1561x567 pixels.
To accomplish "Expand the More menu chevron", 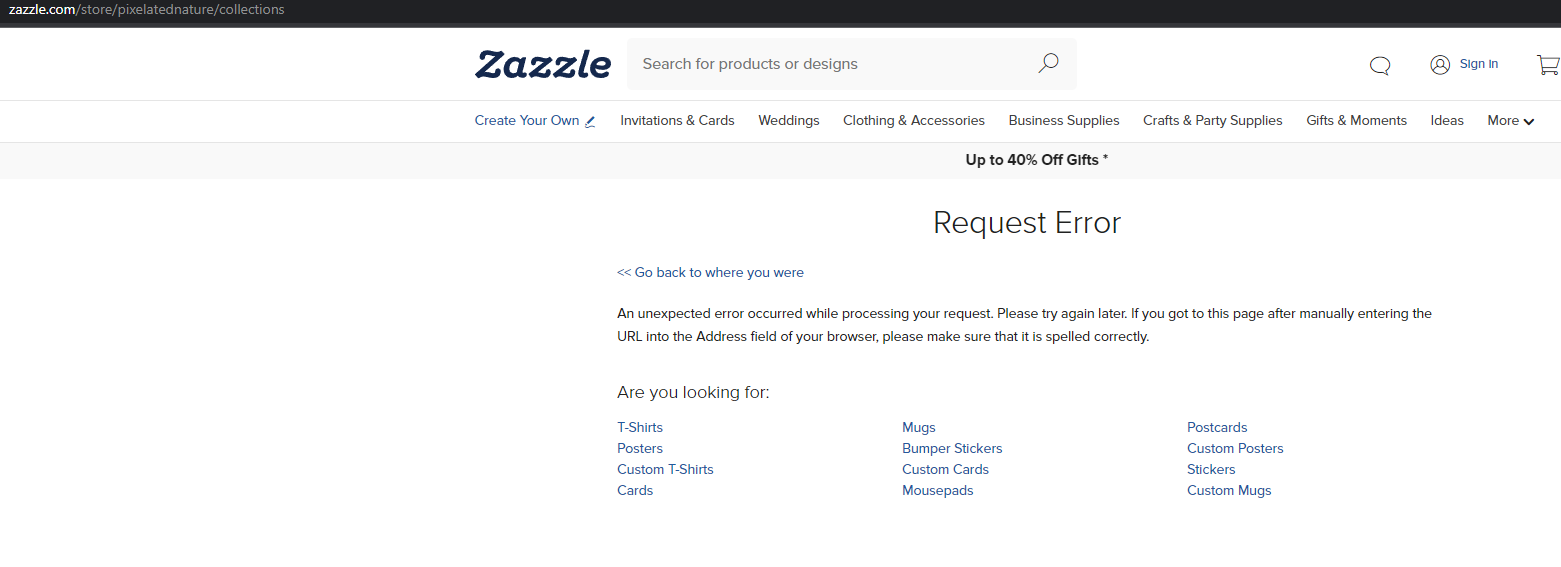I will coord(1529,122).
